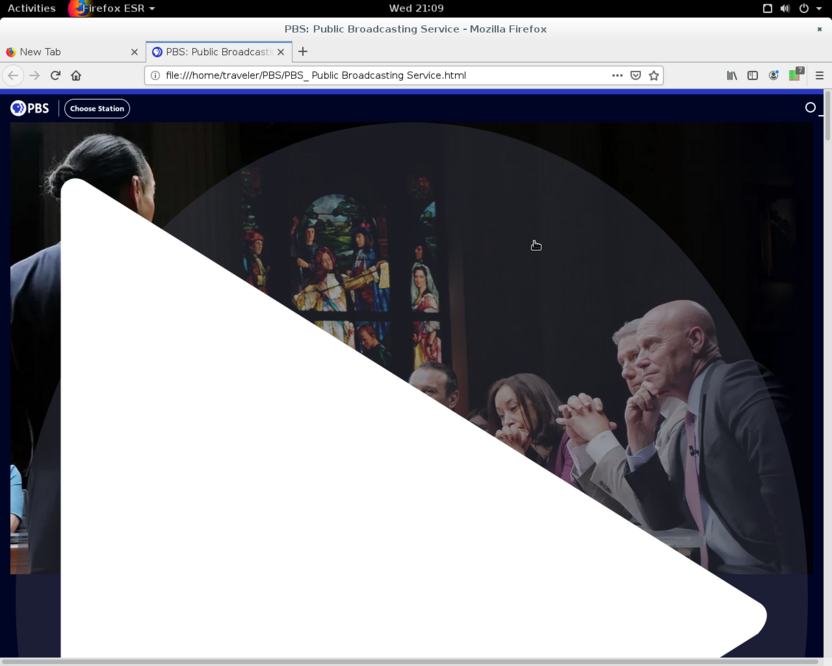Screen dimensions: 832x666
Task: Open the Firefox account icon
Action: pos(774,75)
